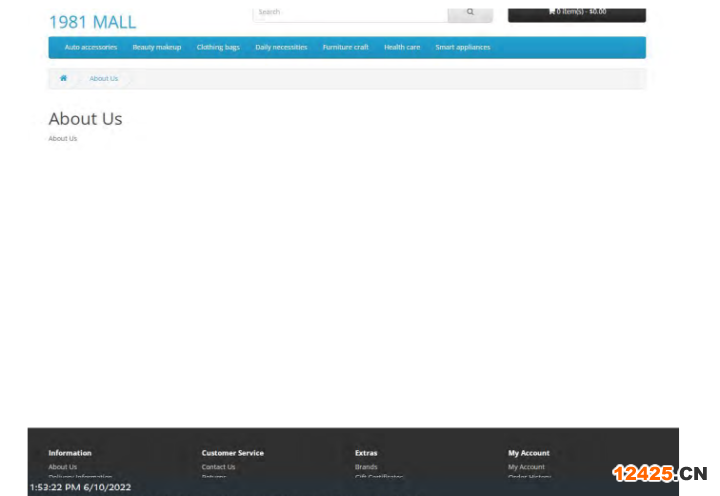The height and width of the screenshot is (496, 720).
Task: Click the Customer Service footer heading
Action: pos(232,453)
